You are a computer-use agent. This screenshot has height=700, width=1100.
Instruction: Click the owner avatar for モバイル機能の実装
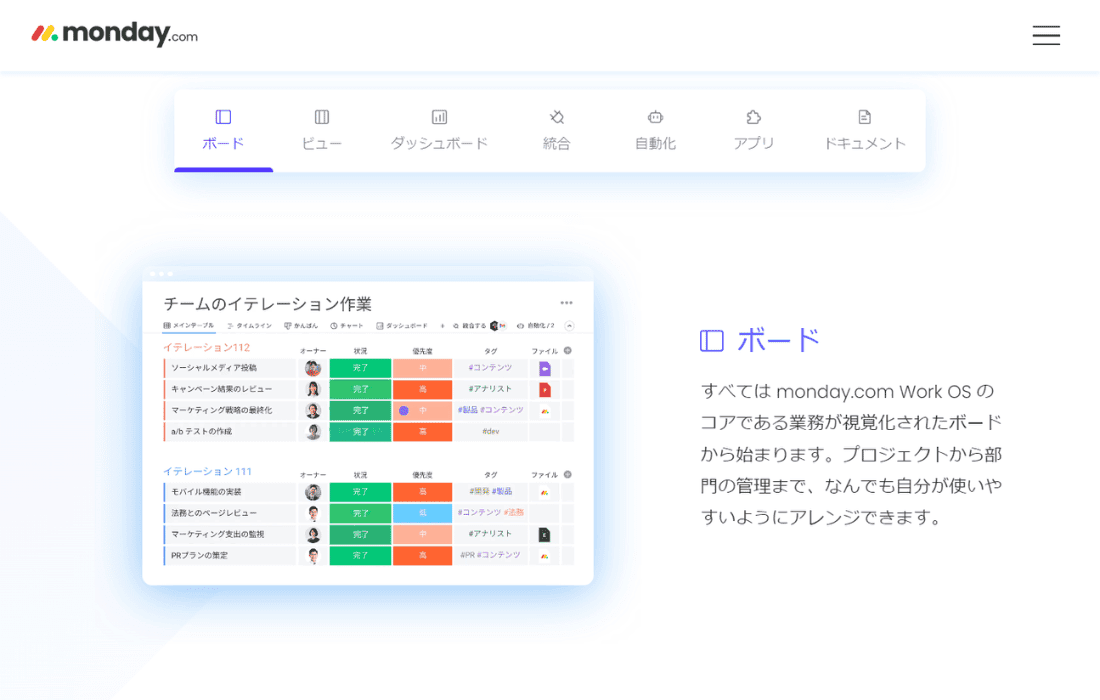tap(313, 492)
